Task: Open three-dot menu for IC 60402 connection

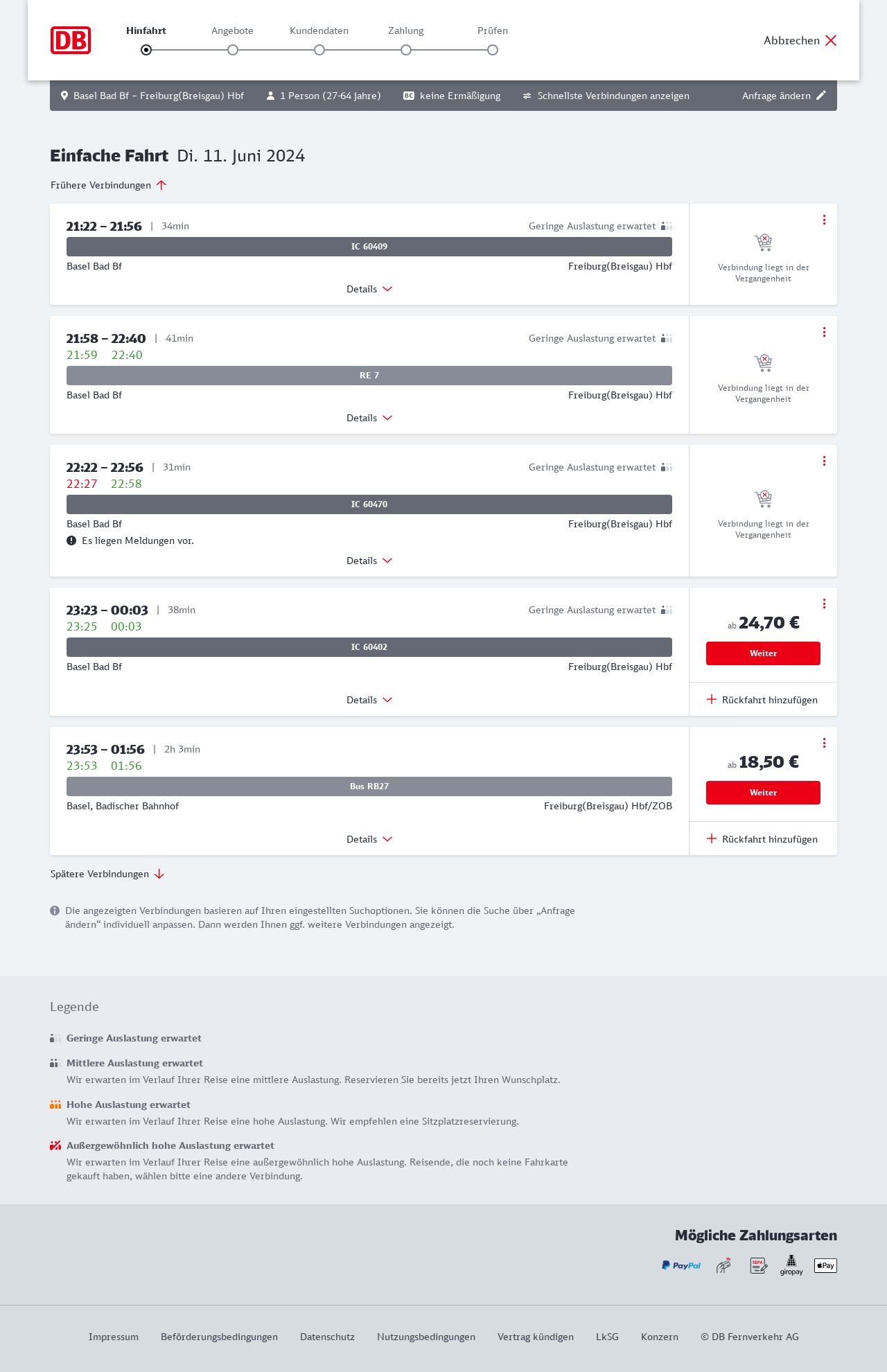Action: (824, 604)
